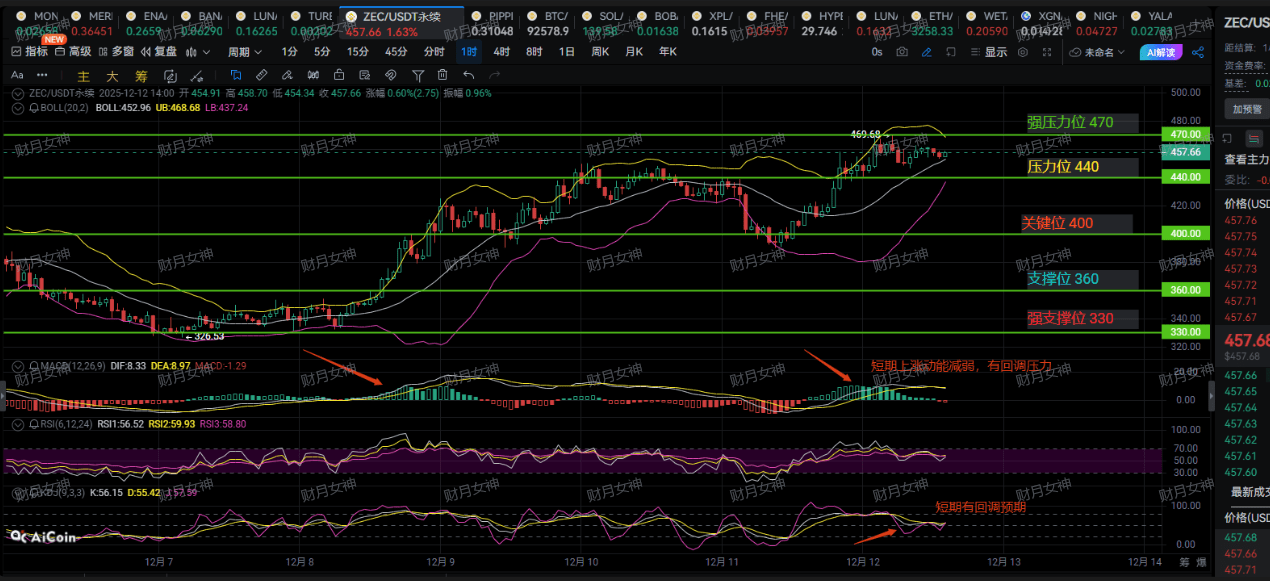Click the funnel filter icon
This screenshot has height=581, width=1270.
[x=418, y=75]
